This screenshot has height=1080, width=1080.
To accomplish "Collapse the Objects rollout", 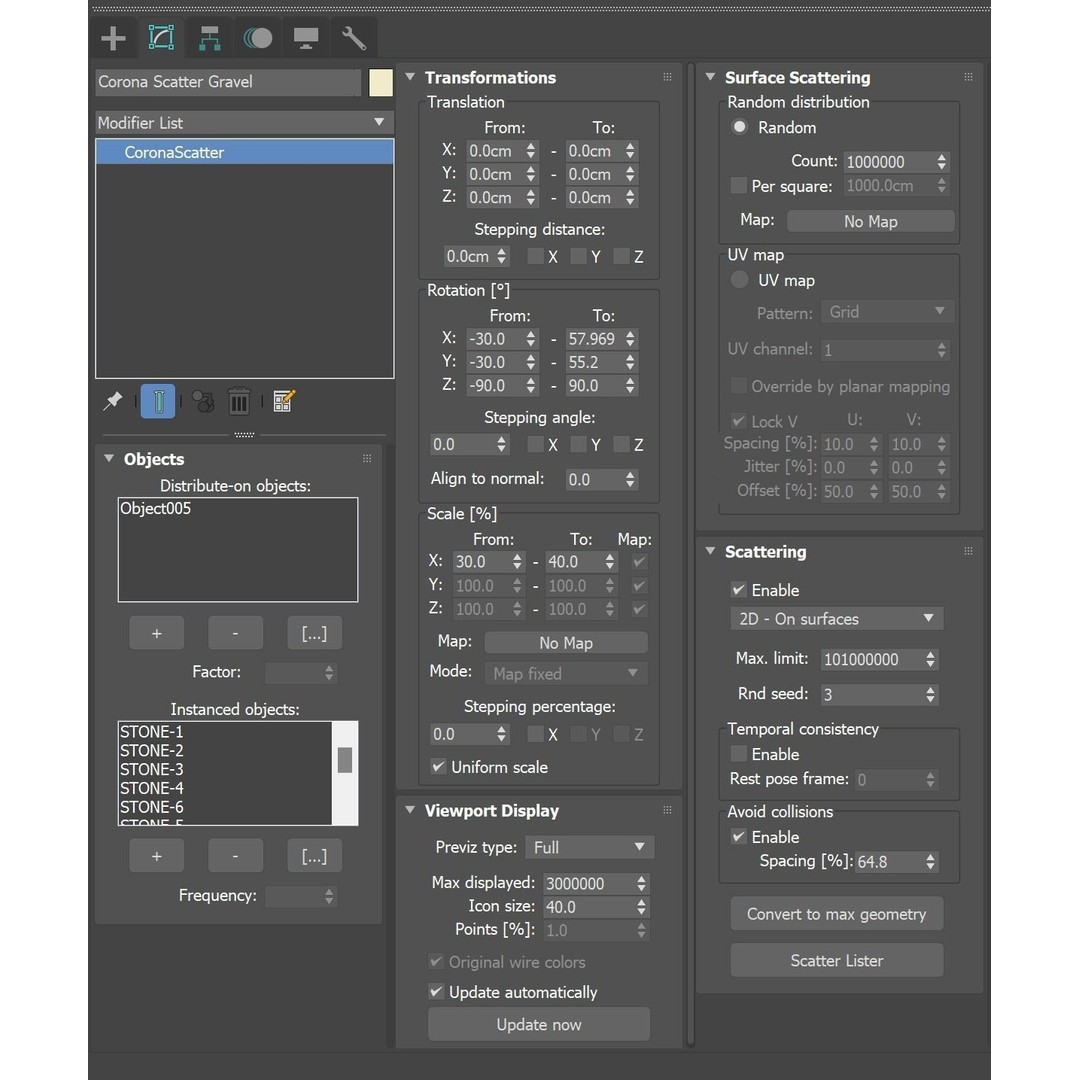I will click(x=109, y=458).
